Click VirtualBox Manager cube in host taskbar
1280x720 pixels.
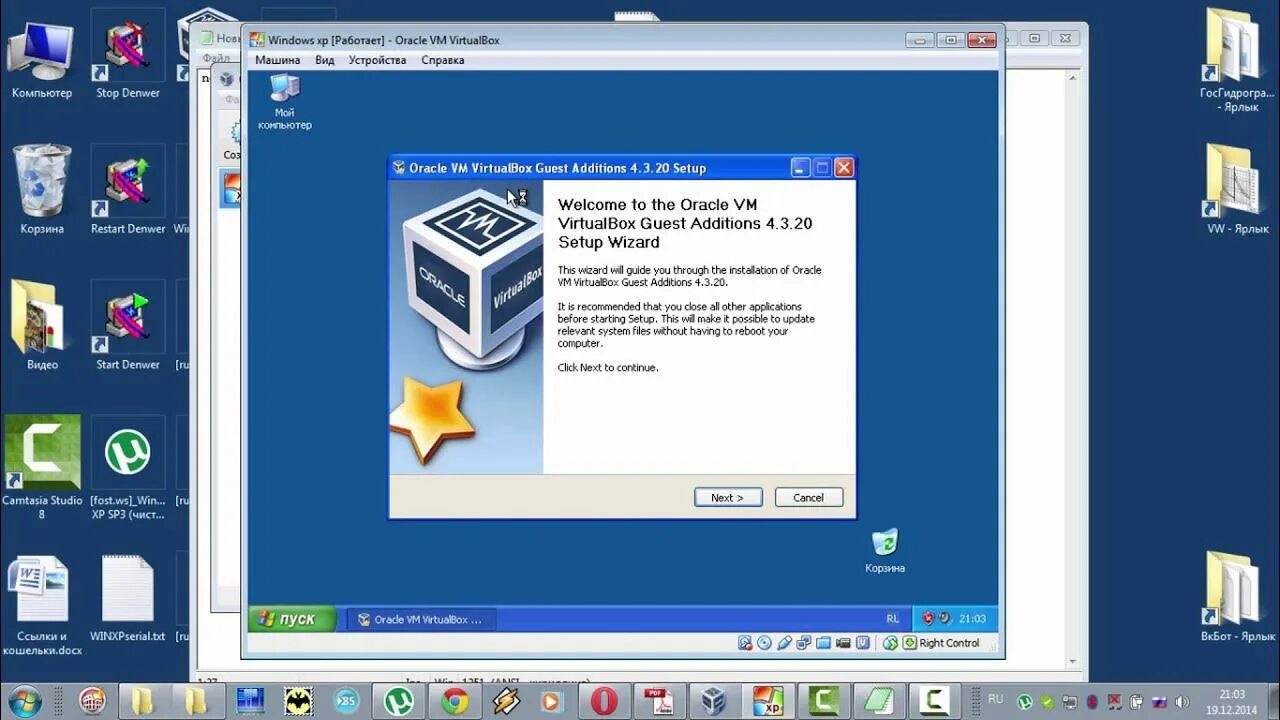coord(714,700)
